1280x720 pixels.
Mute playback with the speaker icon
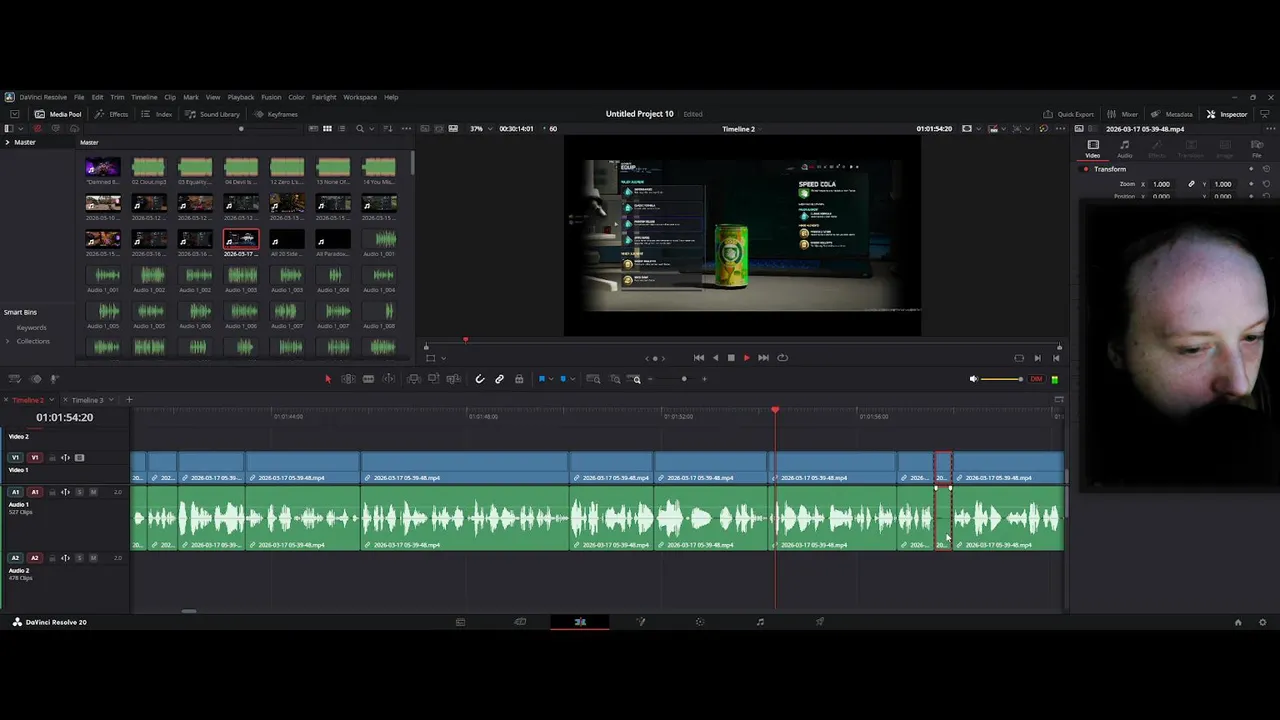tap(973, 379)
